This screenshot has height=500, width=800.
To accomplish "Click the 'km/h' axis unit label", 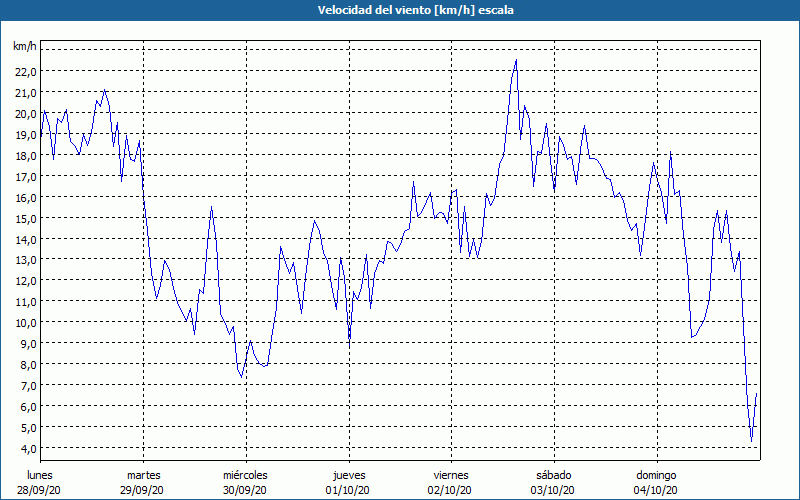I will click(24, 47).
